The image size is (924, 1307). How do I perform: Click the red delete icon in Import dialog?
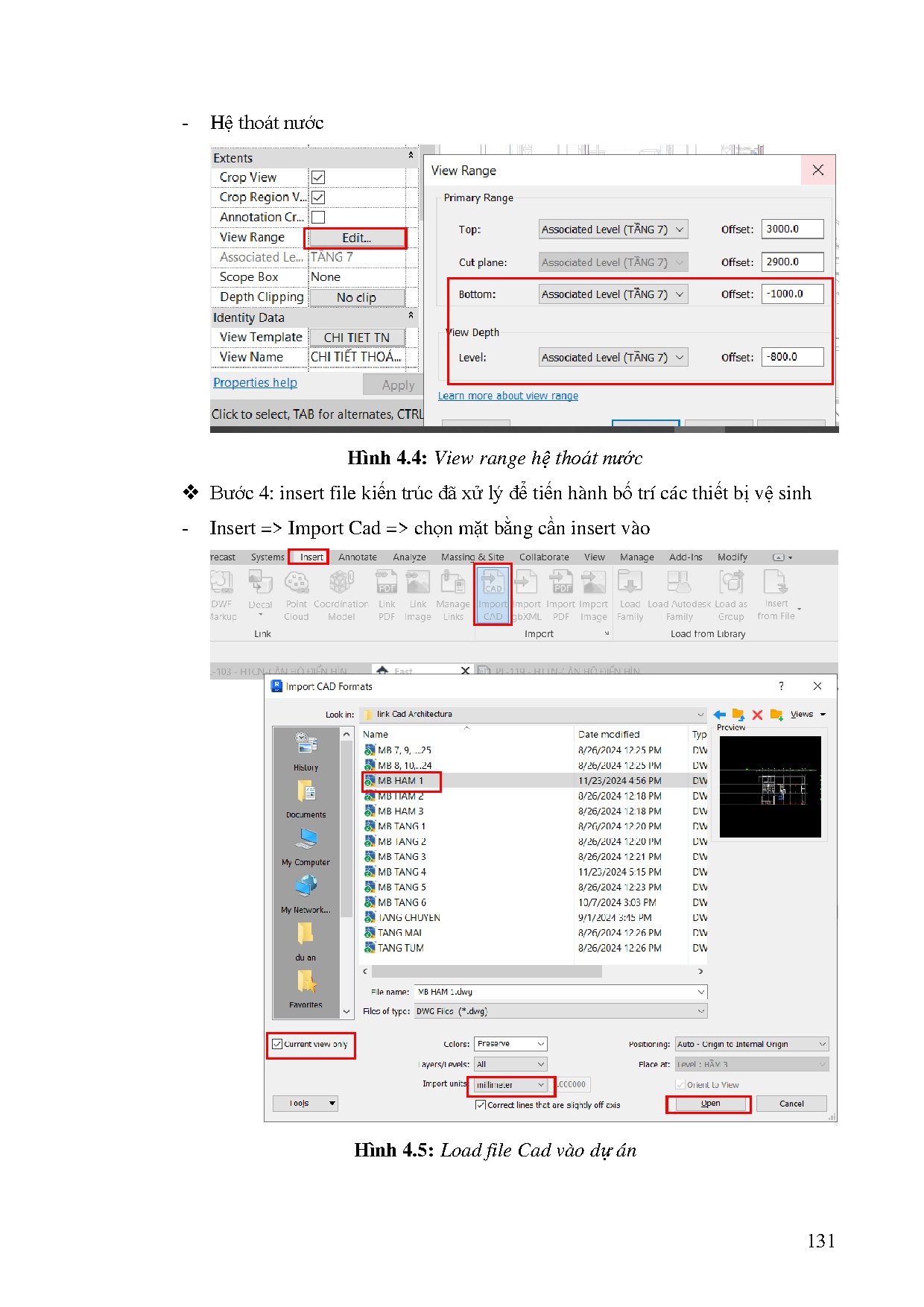[x=757, y=715]
